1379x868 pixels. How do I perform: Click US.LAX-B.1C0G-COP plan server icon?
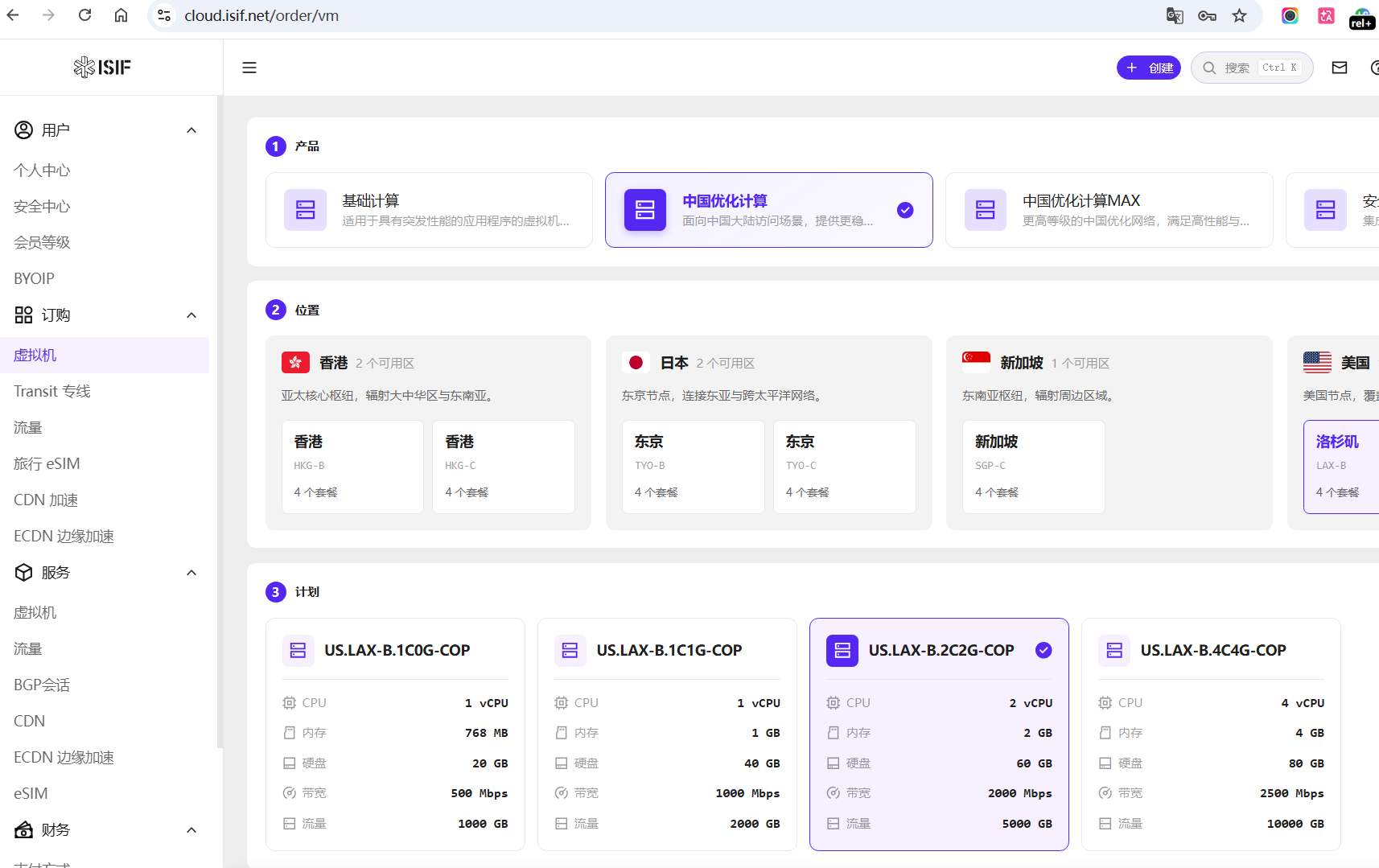pyautogui.click(x=298, y=650)
